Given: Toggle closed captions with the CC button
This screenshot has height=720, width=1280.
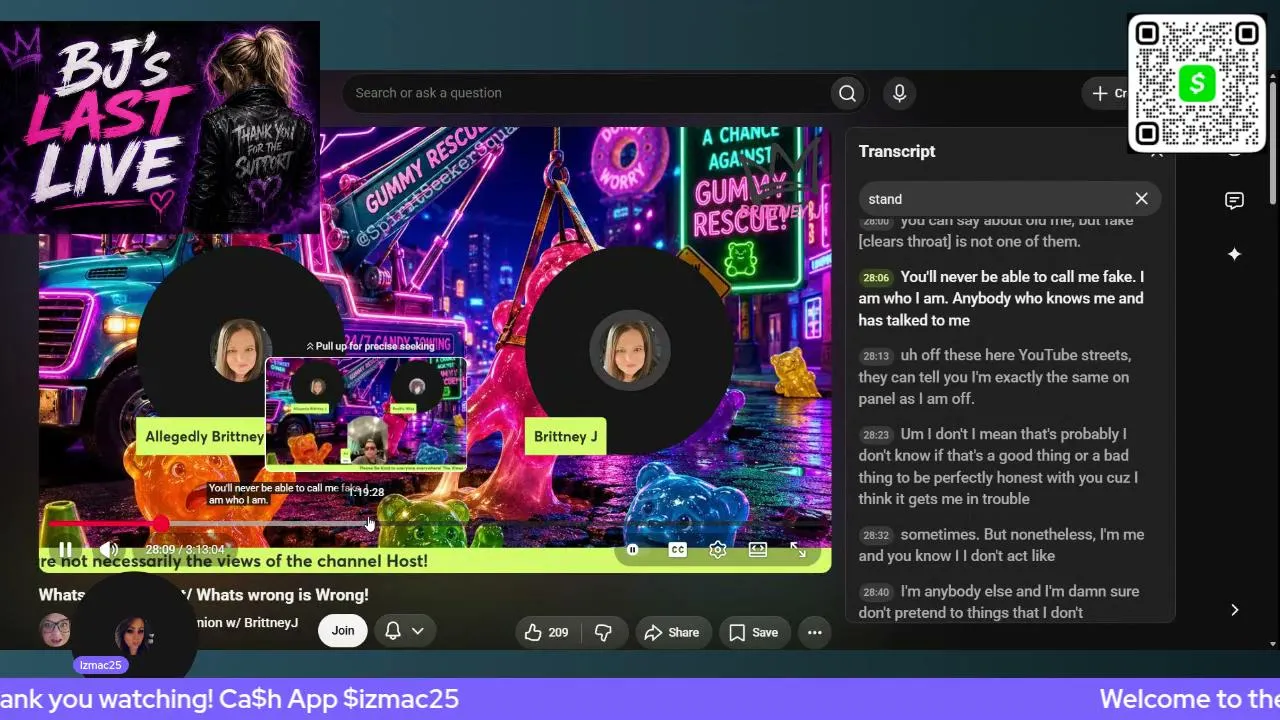Looking at the screenshot, I should 677,549.
